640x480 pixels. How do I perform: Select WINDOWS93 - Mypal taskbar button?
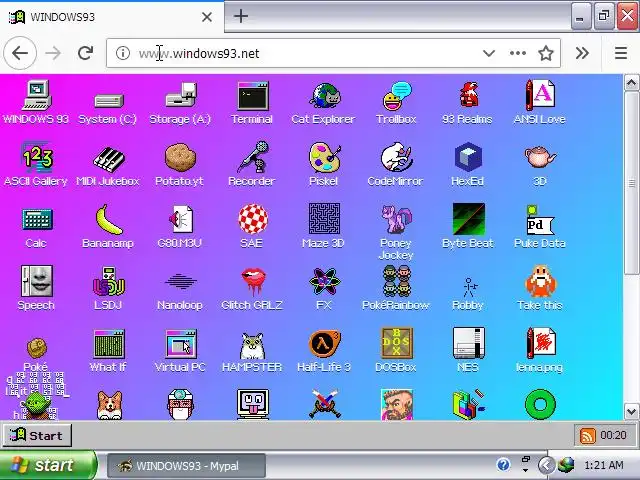point(186,466)
